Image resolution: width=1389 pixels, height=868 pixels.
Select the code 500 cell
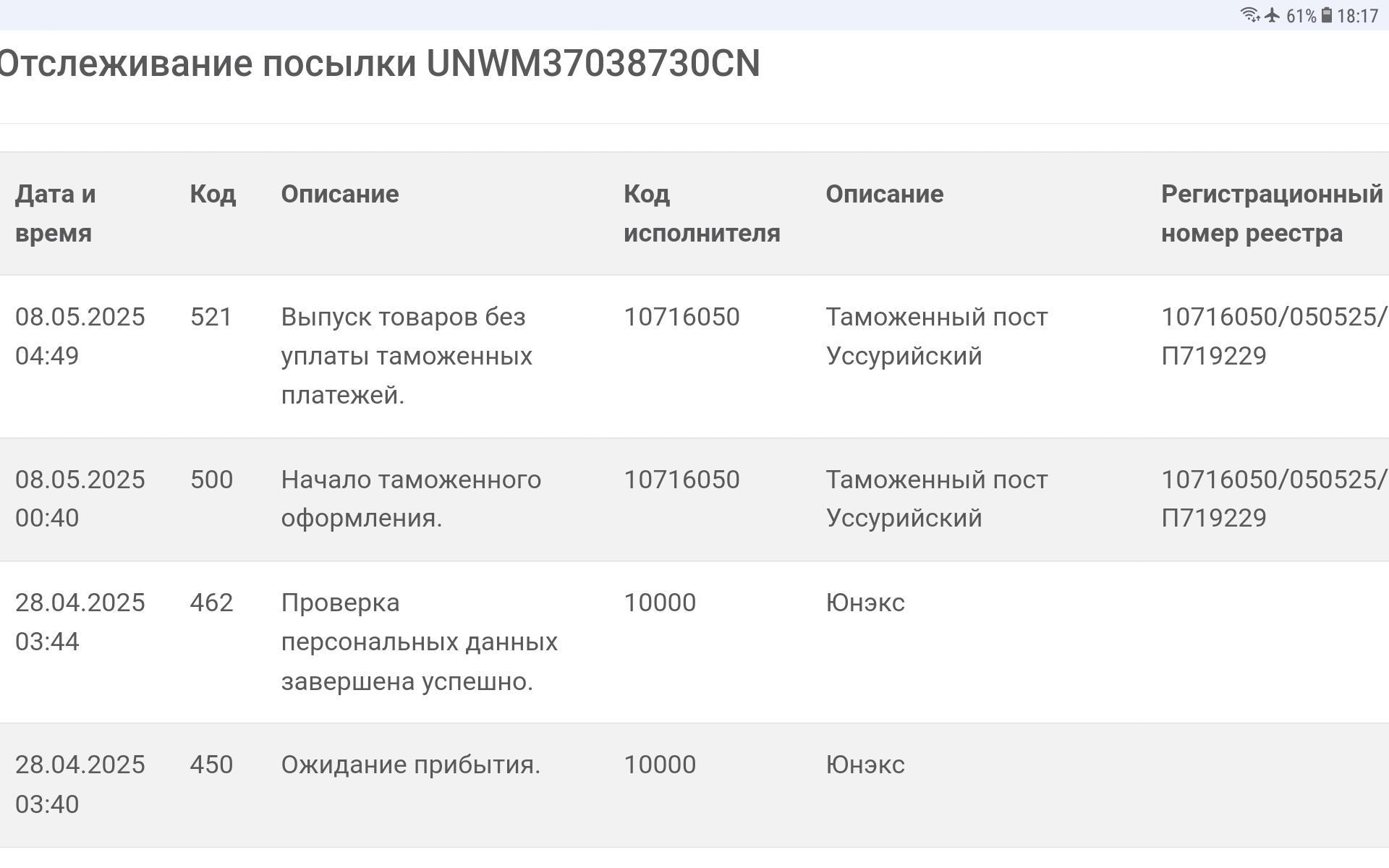(211, 480)
